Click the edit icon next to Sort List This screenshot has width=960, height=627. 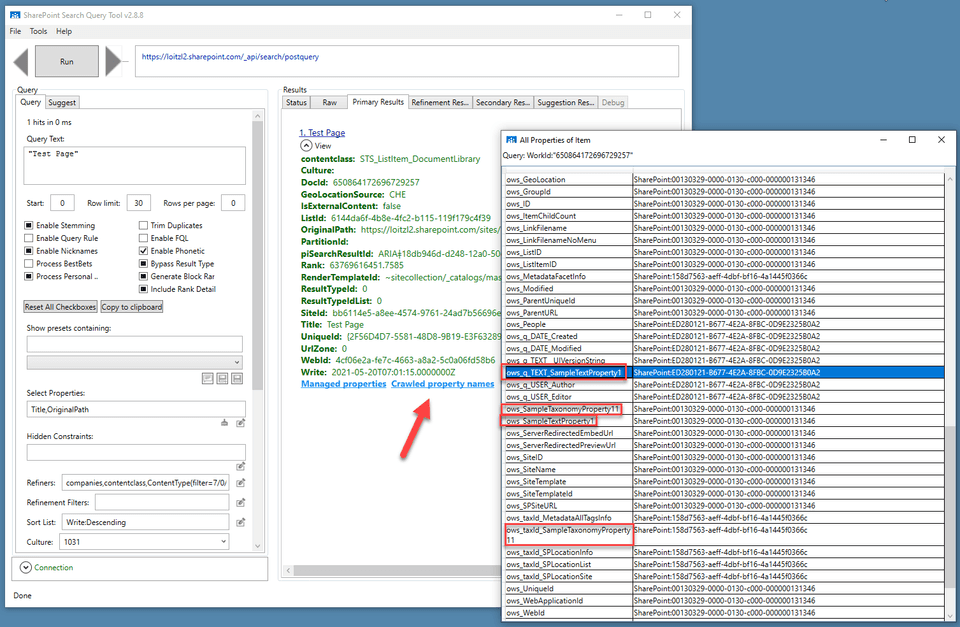[x=241, y=522]
